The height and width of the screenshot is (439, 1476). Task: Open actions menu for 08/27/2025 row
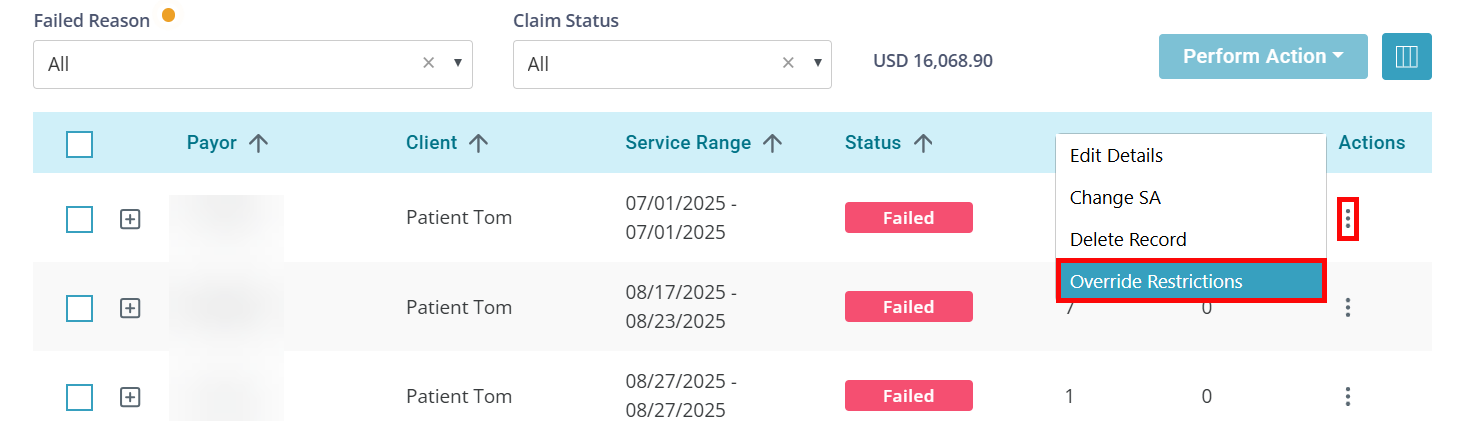pyautogui.click(x=1348, y=396)
